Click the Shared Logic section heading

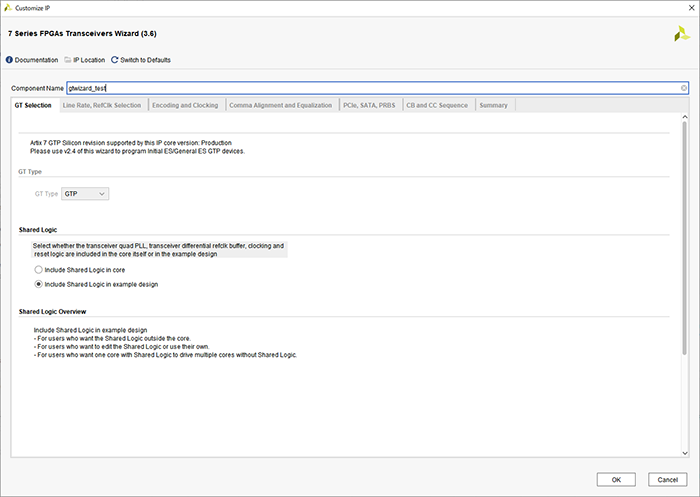38,230
